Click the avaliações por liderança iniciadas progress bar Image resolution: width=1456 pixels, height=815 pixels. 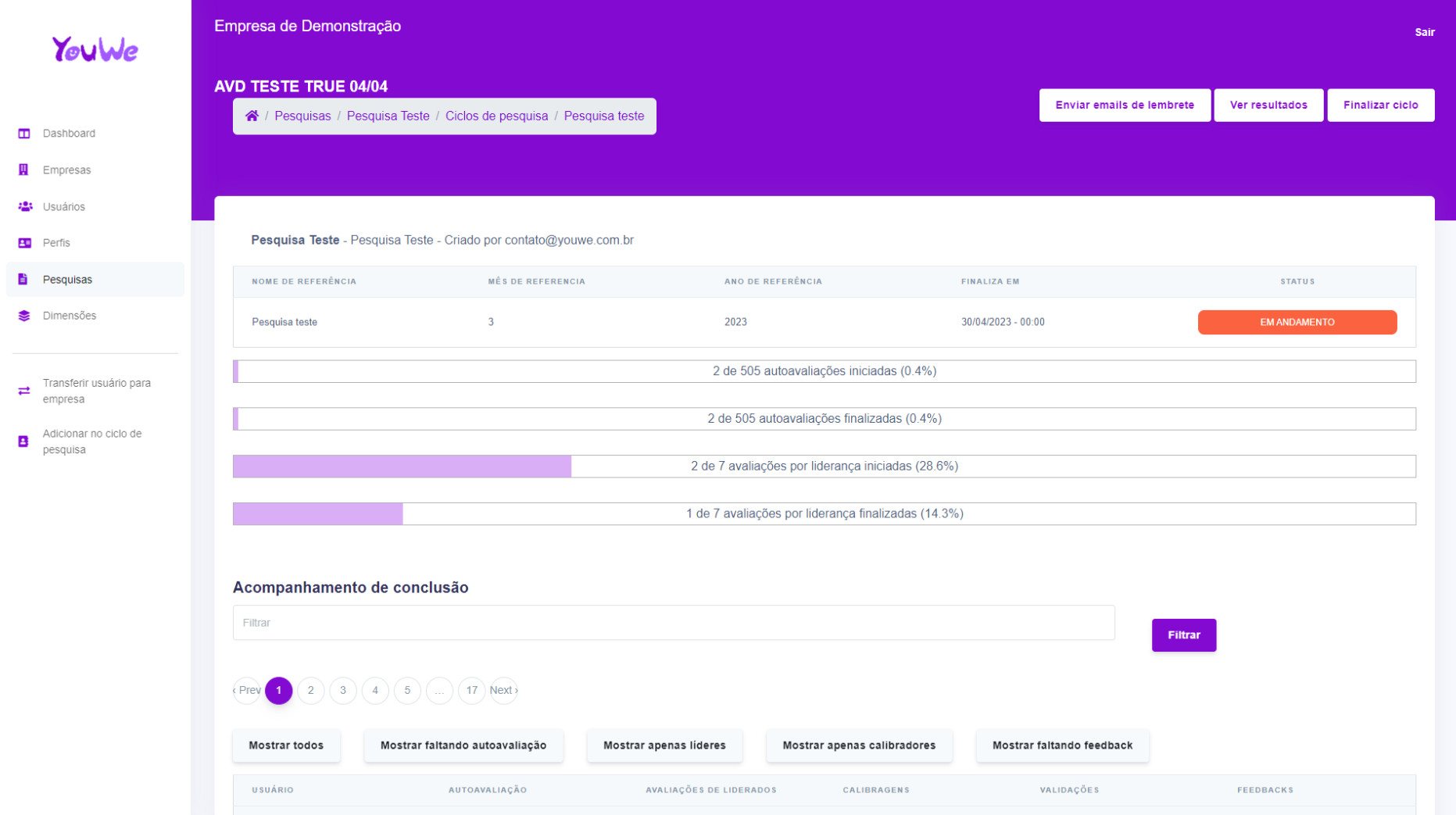[824, 466]
